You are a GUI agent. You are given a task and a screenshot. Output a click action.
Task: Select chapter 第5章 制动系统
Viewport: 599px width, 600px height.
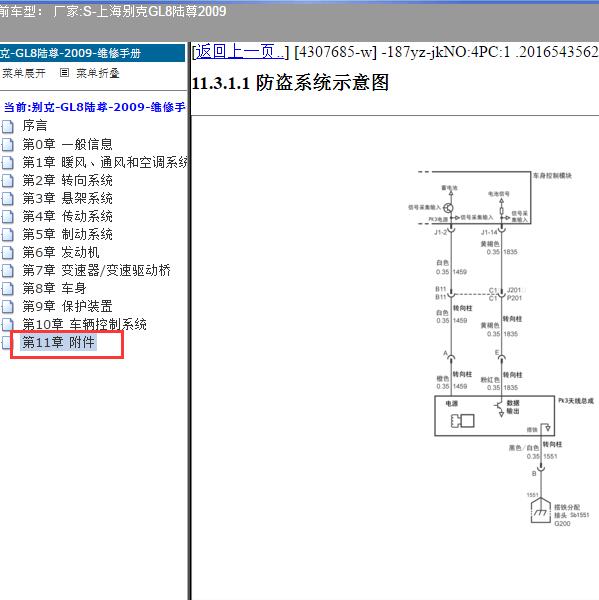click(67, 234)
